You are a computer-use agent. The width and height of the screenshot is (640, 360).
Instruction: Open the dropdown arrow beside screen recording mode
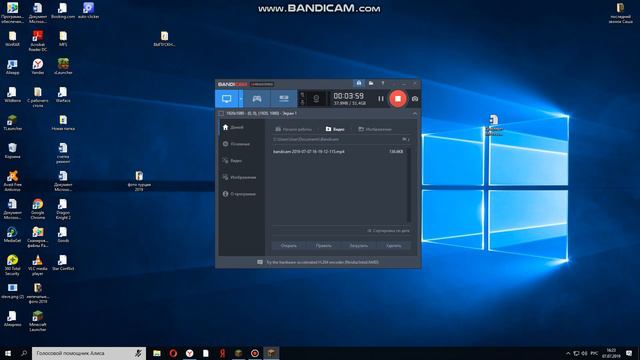[241, 99]
